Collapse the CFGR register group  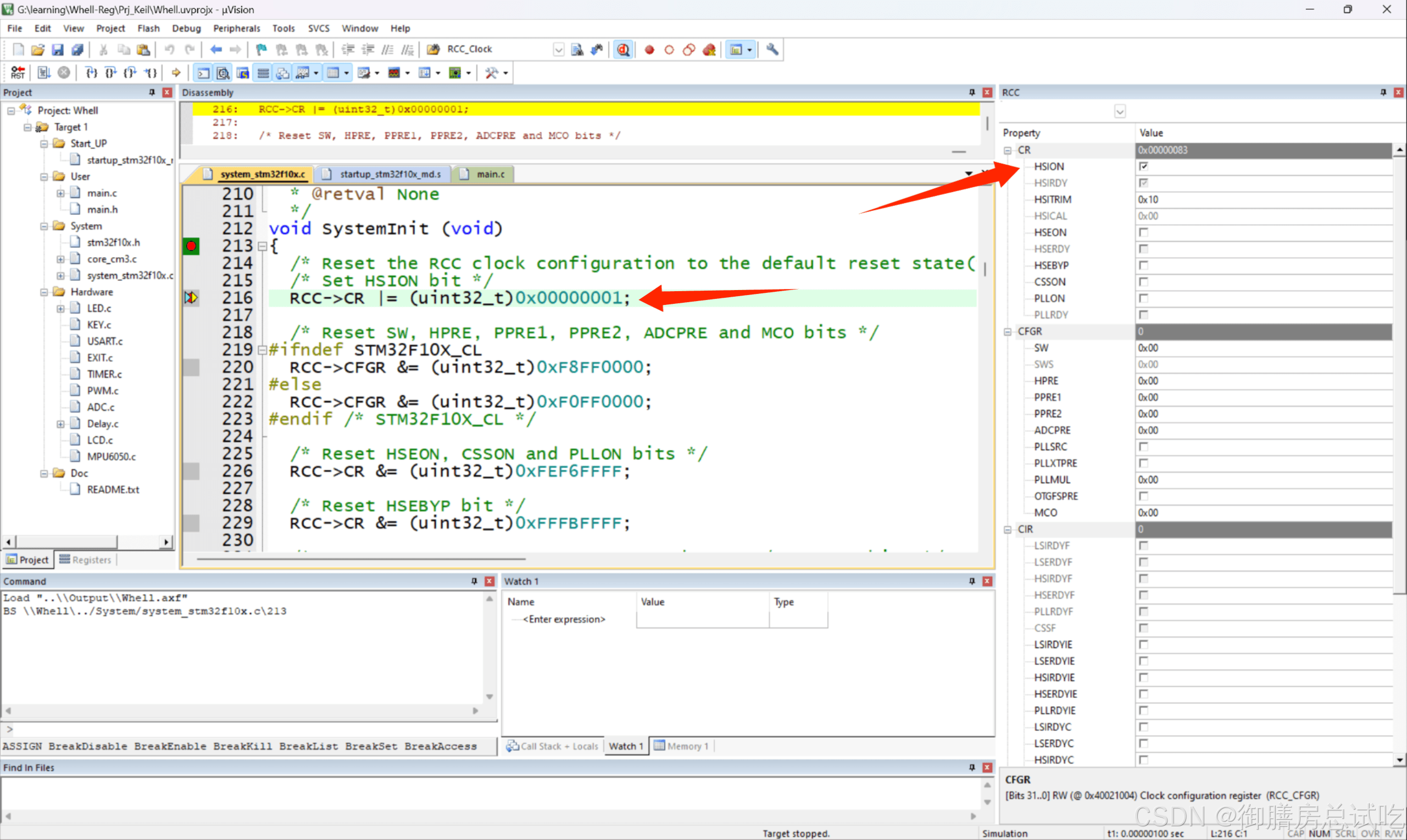(1008, 332)
